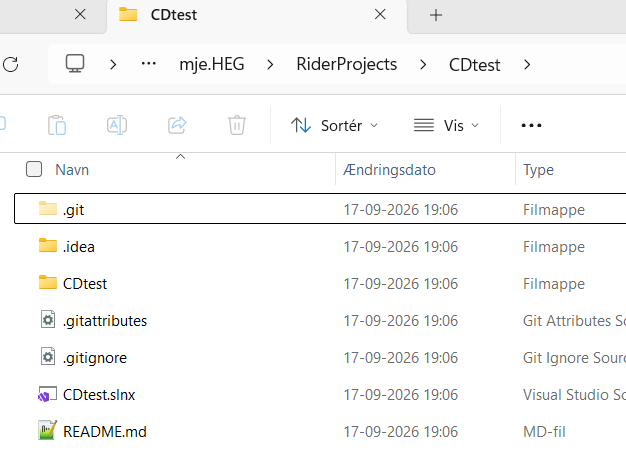Expand chevron after RiderProjects
The height and width of the screenshot is (473, 626).
tap(423, 64)
